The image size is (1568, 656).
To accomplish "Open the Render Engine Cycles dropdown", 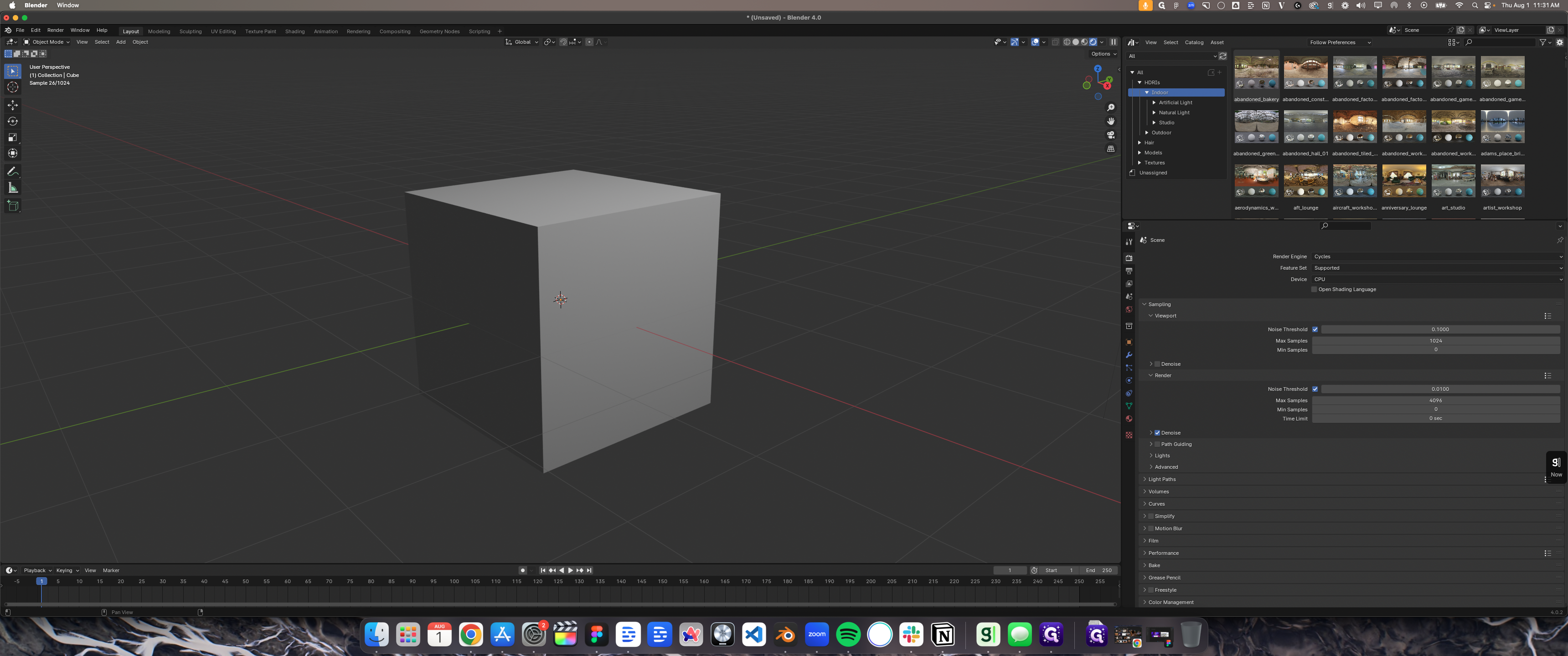I will coord(1438,257).
